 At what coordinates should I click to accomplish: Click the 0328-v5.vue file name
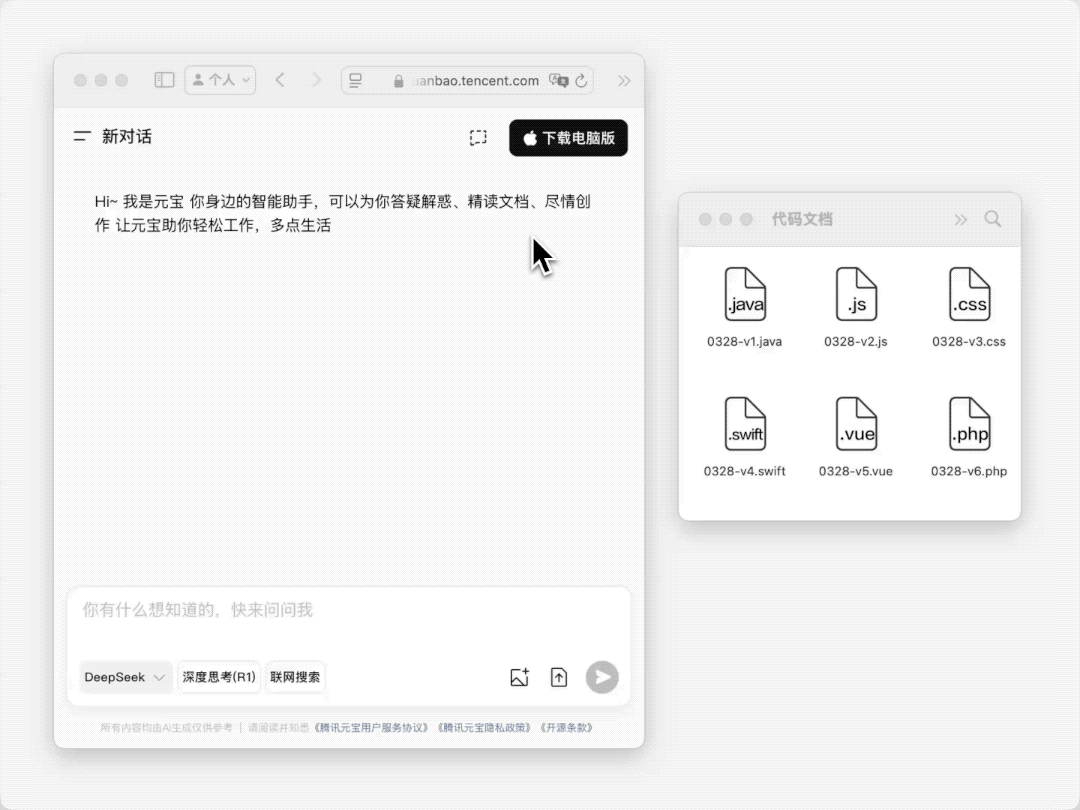856,471
